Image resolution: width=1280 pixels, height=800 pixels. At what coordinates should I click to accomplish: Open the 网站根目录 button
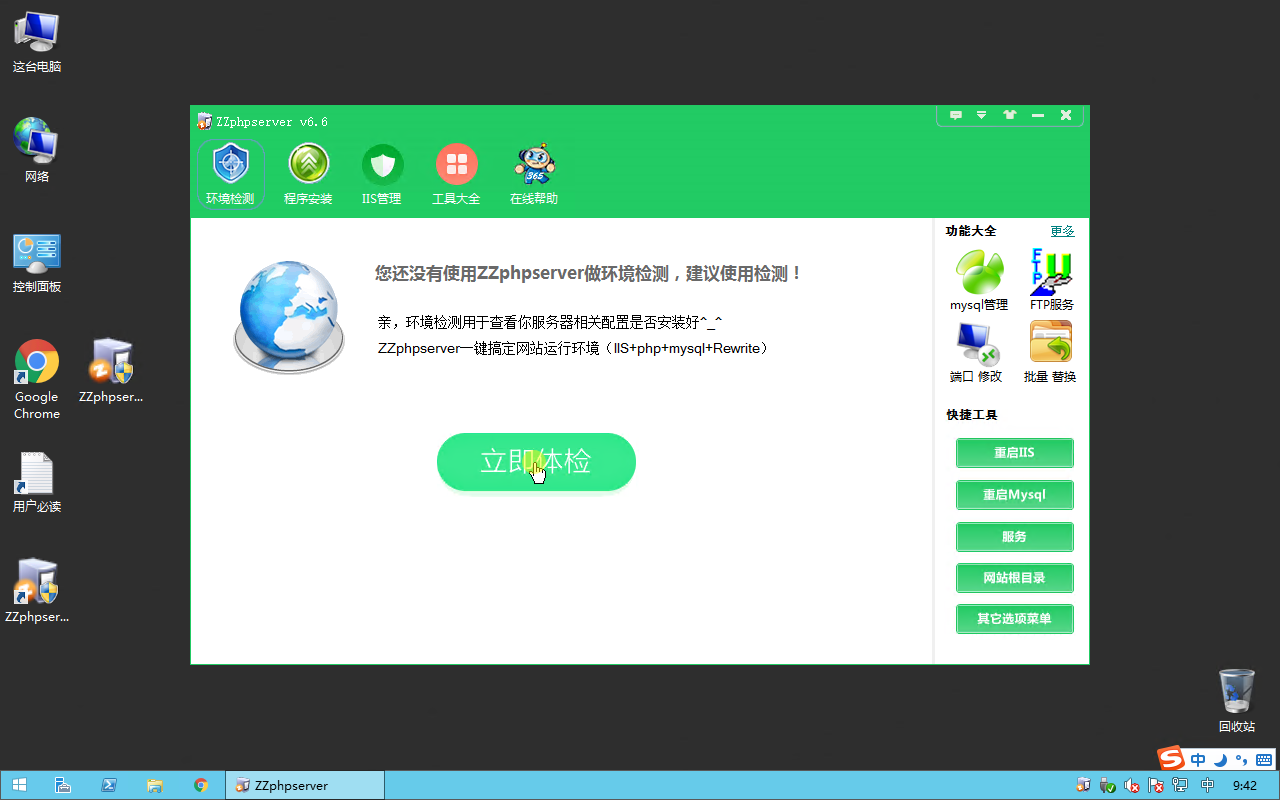coord(1014,578)
